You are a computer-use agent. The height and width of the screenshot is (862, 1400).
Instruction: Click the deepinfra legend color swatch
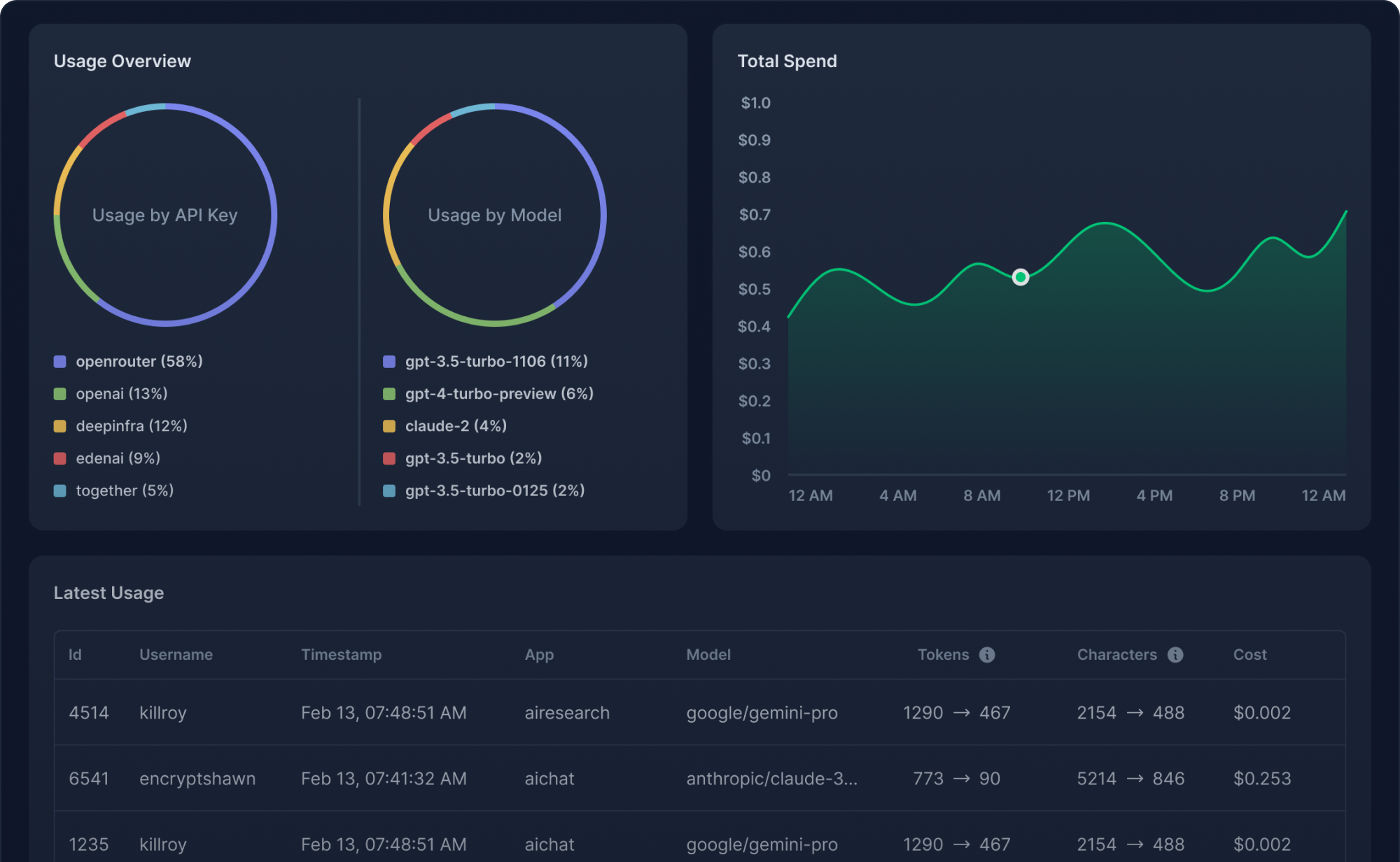(60, 426)
